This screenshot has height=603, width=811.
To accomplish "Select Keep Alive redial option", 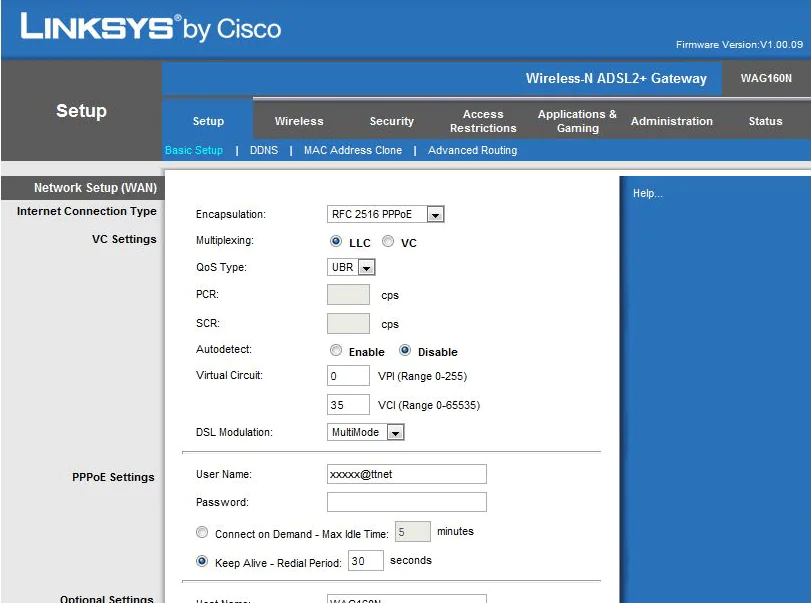I will [203, 562].
